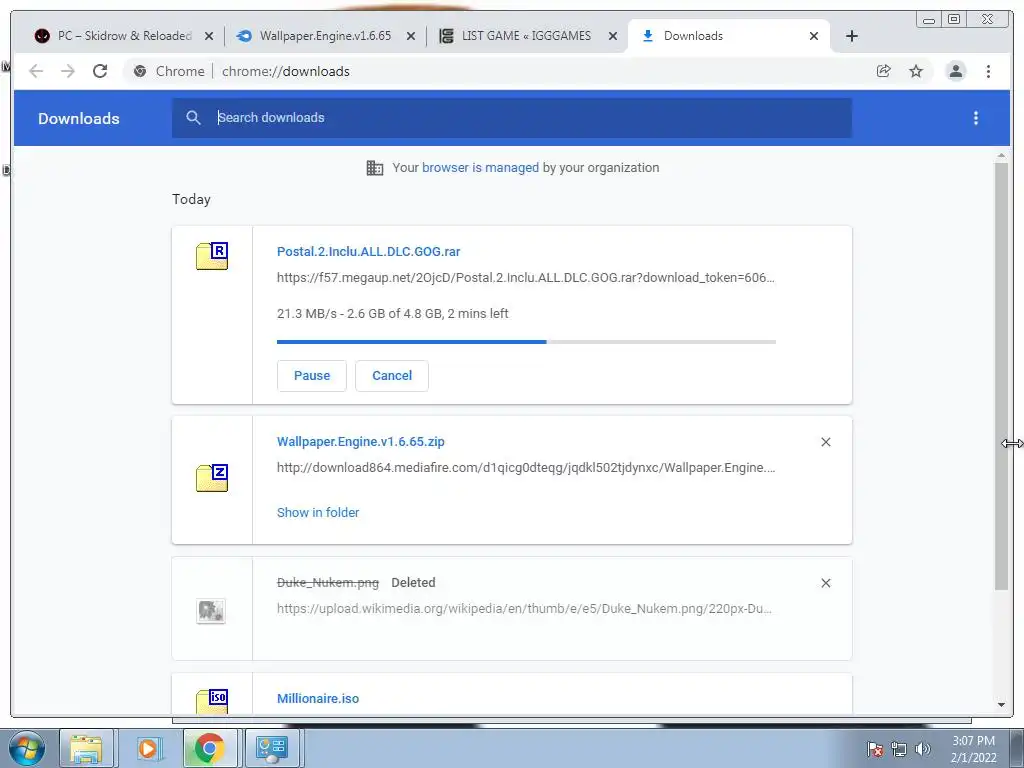This screenshot has height=768, width=1024.
Task: Open the Millionaire.iso file link
Action: tap(318, 698)
